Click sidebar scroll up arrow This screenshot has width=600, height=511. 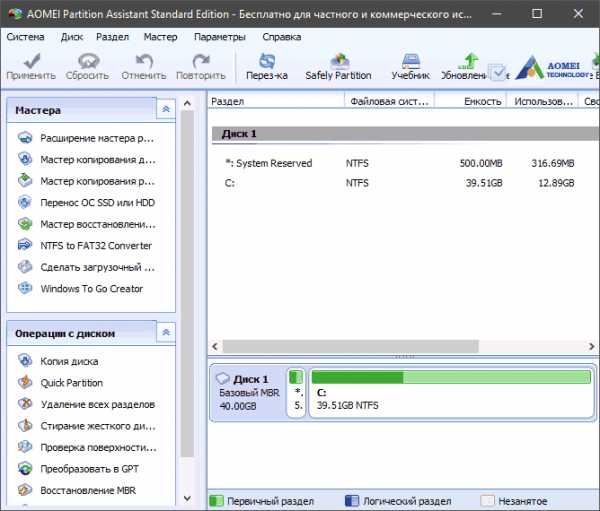pyautogui.click(x=187, y=103)
